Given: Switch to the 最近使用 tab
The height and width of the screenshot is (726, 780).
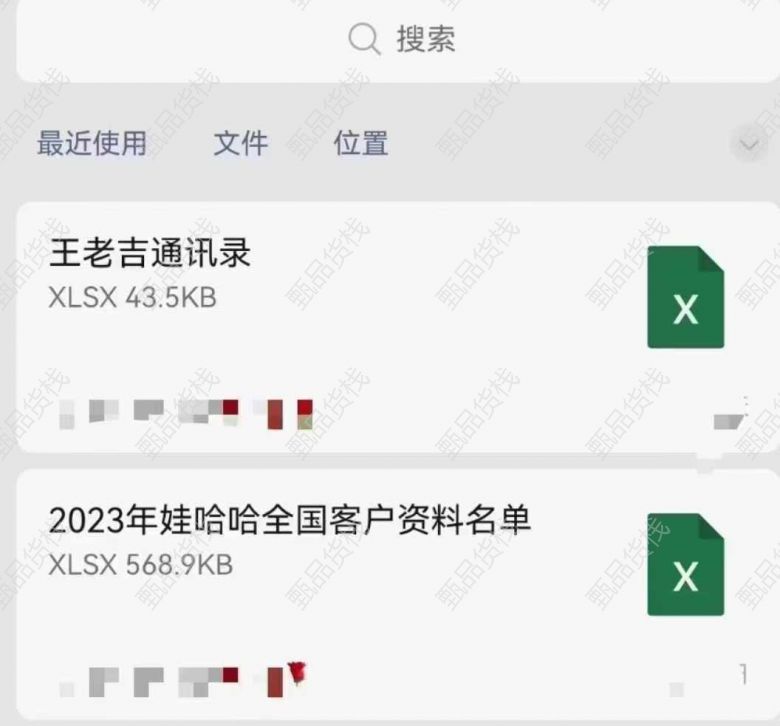Looking at the screenshot, I should (x=92, y=143).
